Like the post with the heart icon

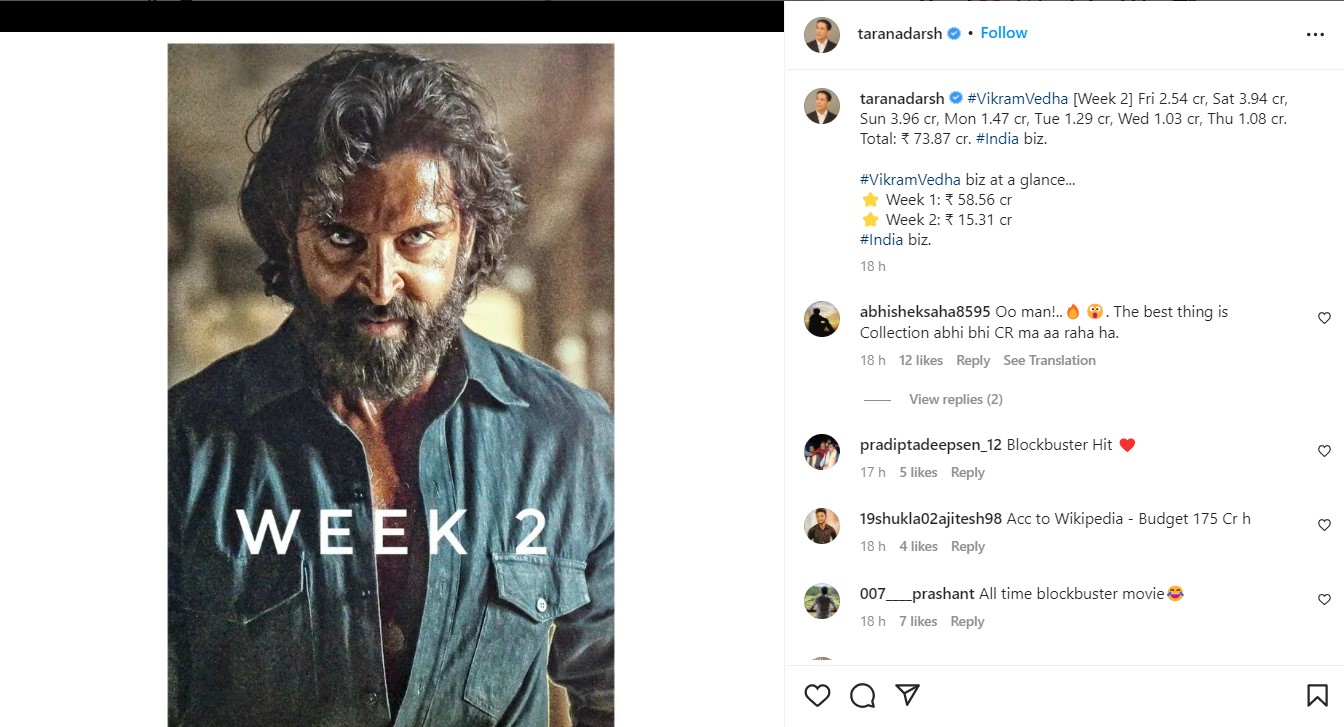pyautogui.click(x=817, y=695)
